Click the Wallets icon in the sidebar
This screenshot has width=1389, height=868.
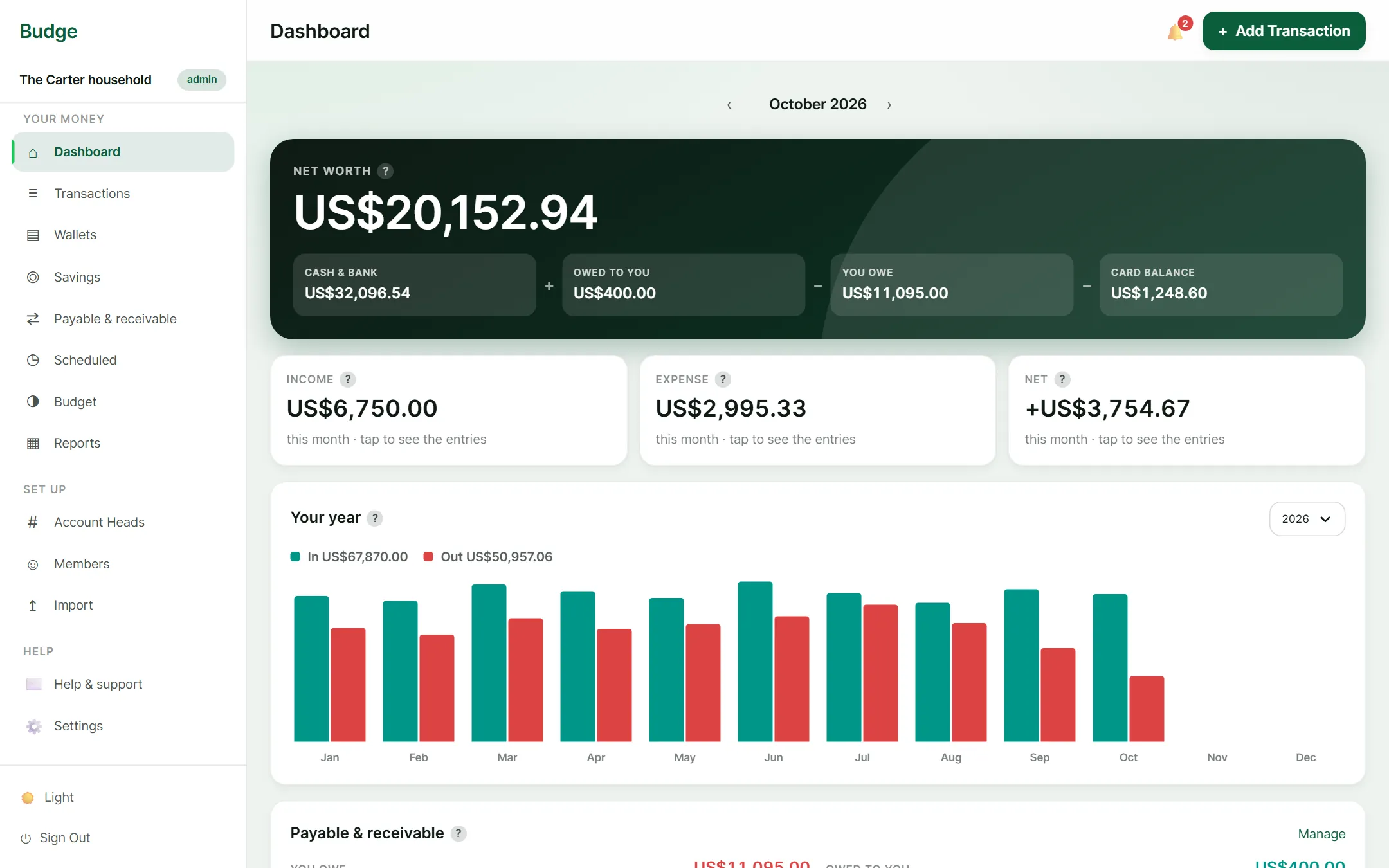click(33, 235)
